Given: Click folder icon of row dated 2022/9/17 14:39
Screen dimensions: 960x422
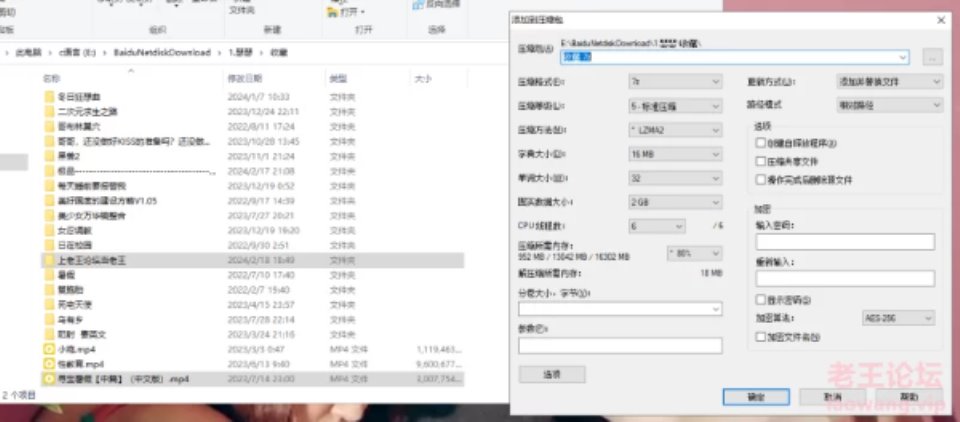Looking at the screenshot, I should click(50, 201).
